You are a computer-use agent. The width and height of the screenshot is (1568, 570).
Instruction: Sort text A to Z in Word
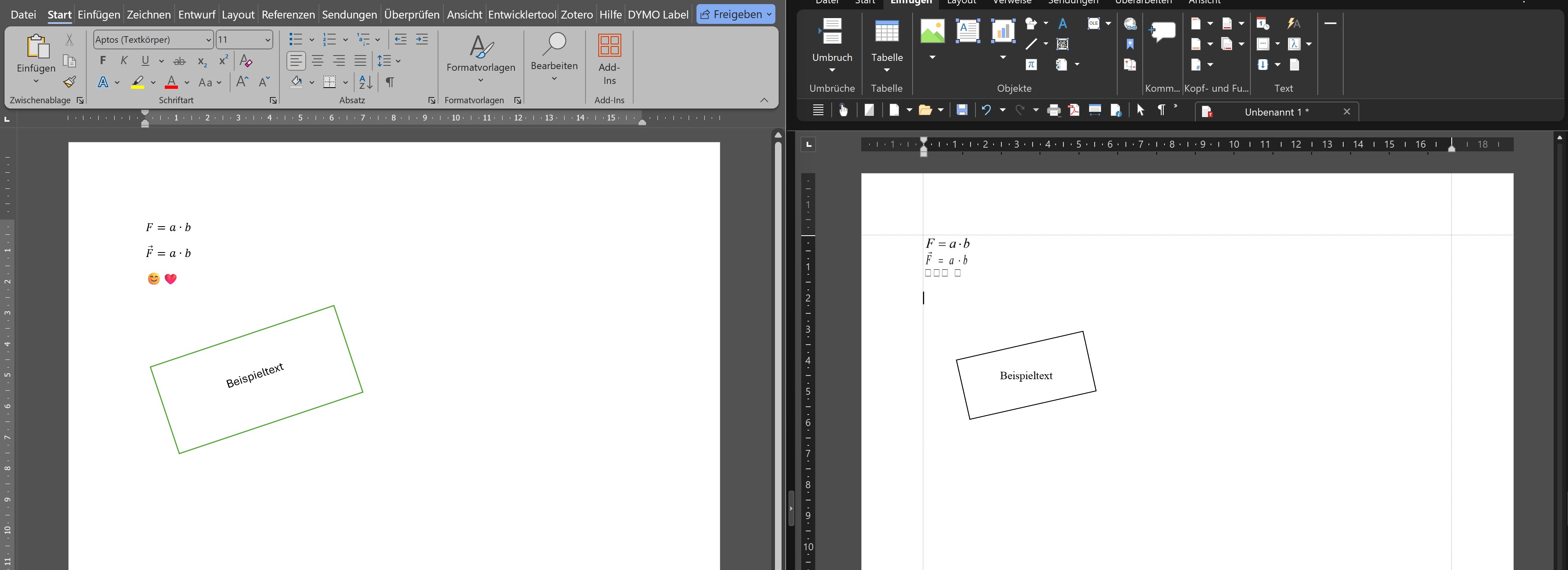point(365,81)
